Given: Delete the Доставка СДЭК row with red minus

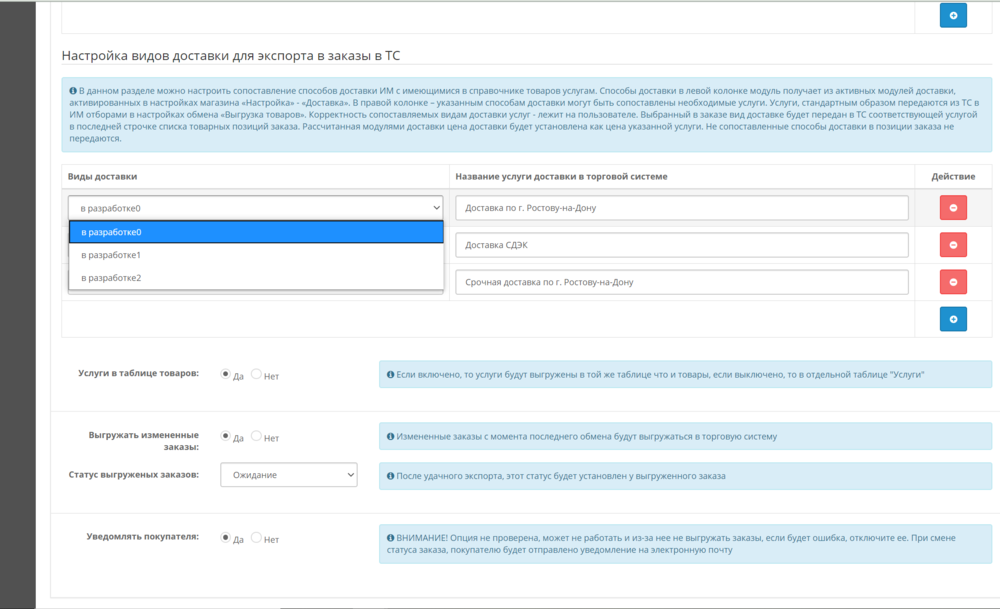Looking at the screenshot, I should (952, 245).
